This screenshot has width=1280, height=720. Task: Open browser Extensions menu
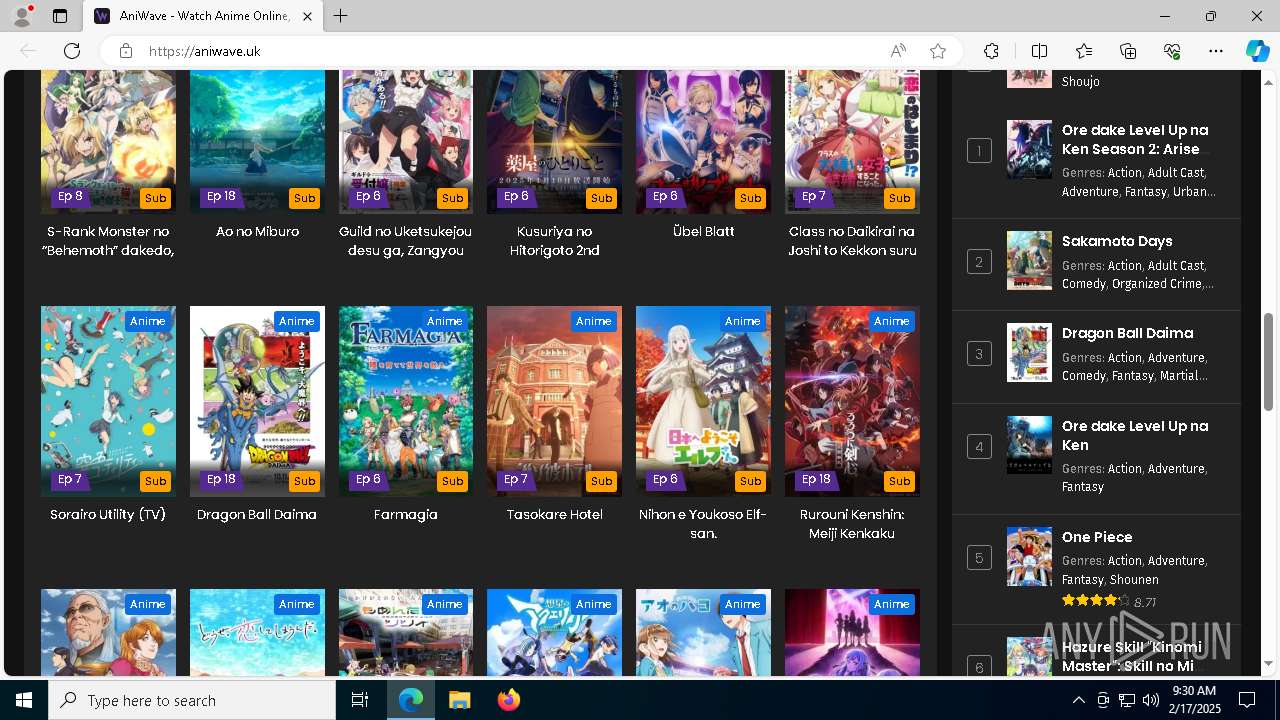pyautogui.click(x=991, y=51)
